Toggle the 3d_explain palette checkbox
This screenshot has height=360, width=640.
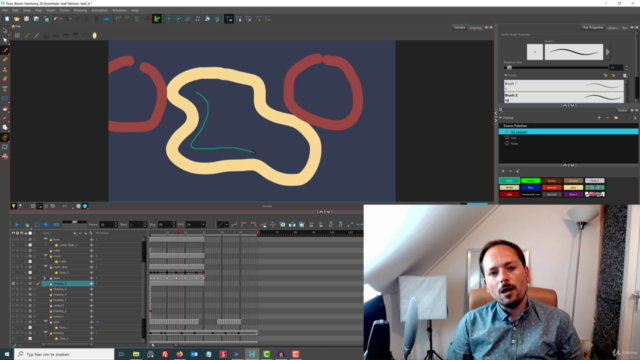[x=507, y=132]
